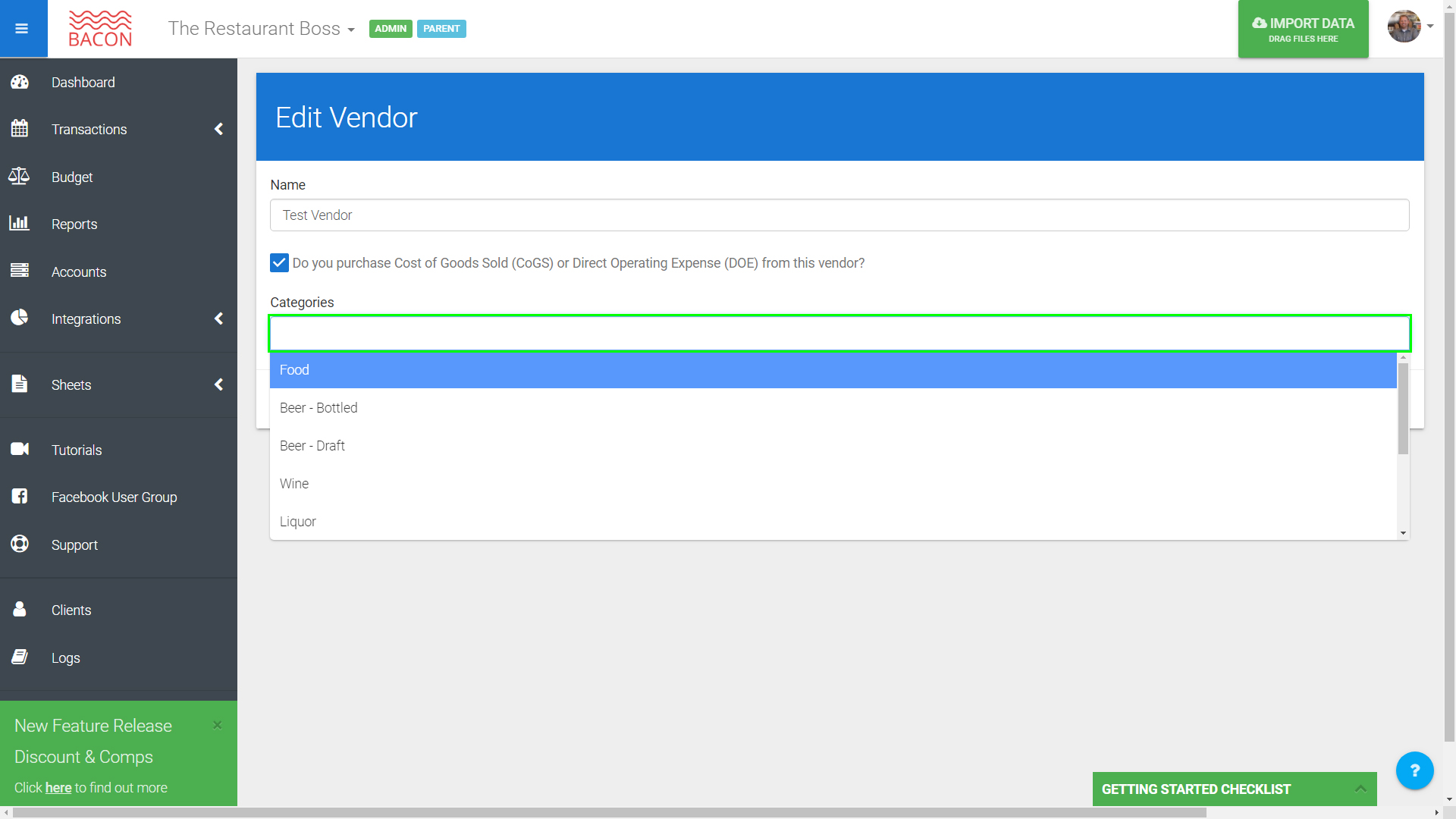The height and width of the screenshot is (819, 1456).
Task: Open the blue help question mark bubble
Action: point(1414,770)
